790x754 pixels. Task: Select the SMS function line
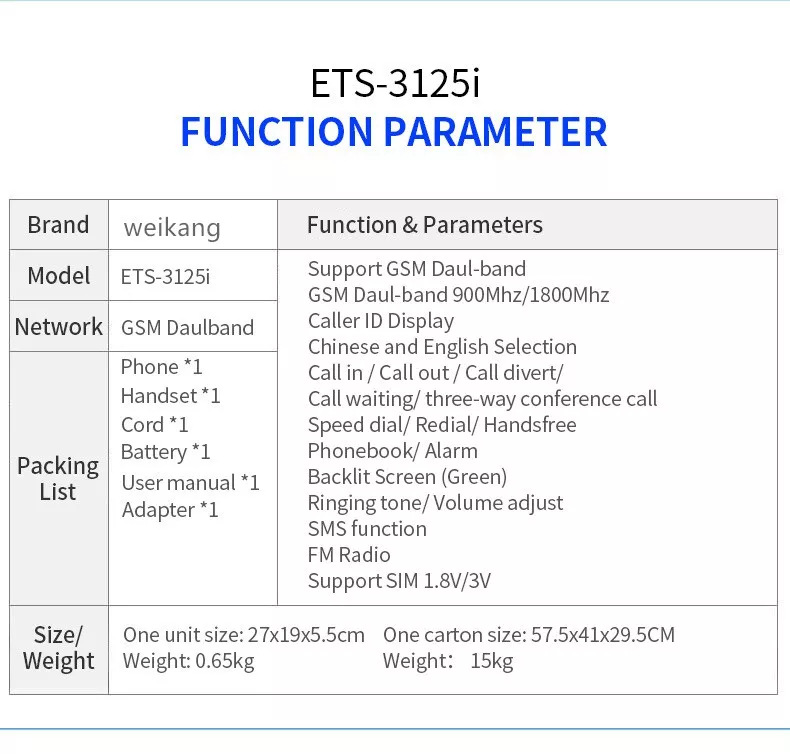pyautogui.click(x=367, y=529)
